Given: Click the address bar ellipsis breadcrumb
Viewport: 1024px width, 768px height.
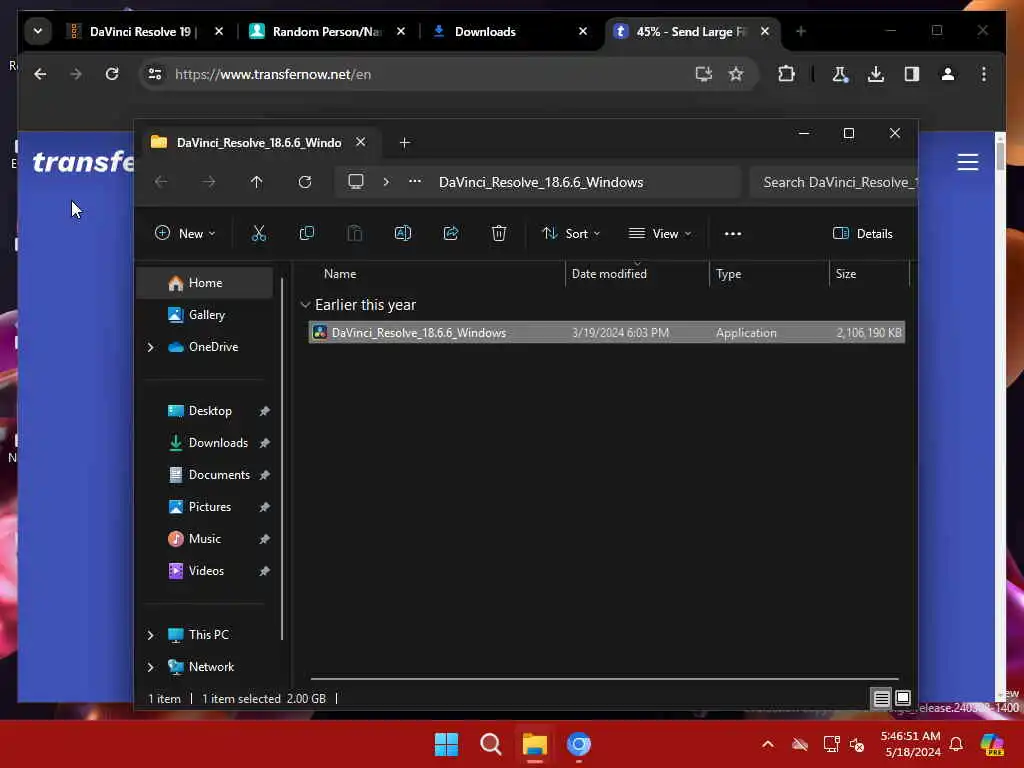Looking at the screenshot, I should [x=415, y=182].
